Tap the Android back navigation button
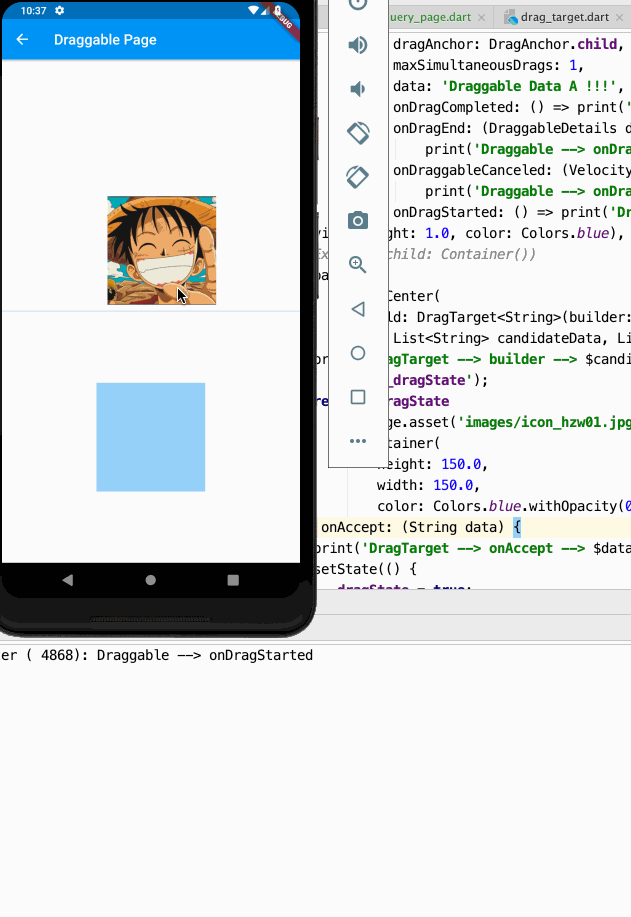The image size is (631, 917). [x=68, y=580]
